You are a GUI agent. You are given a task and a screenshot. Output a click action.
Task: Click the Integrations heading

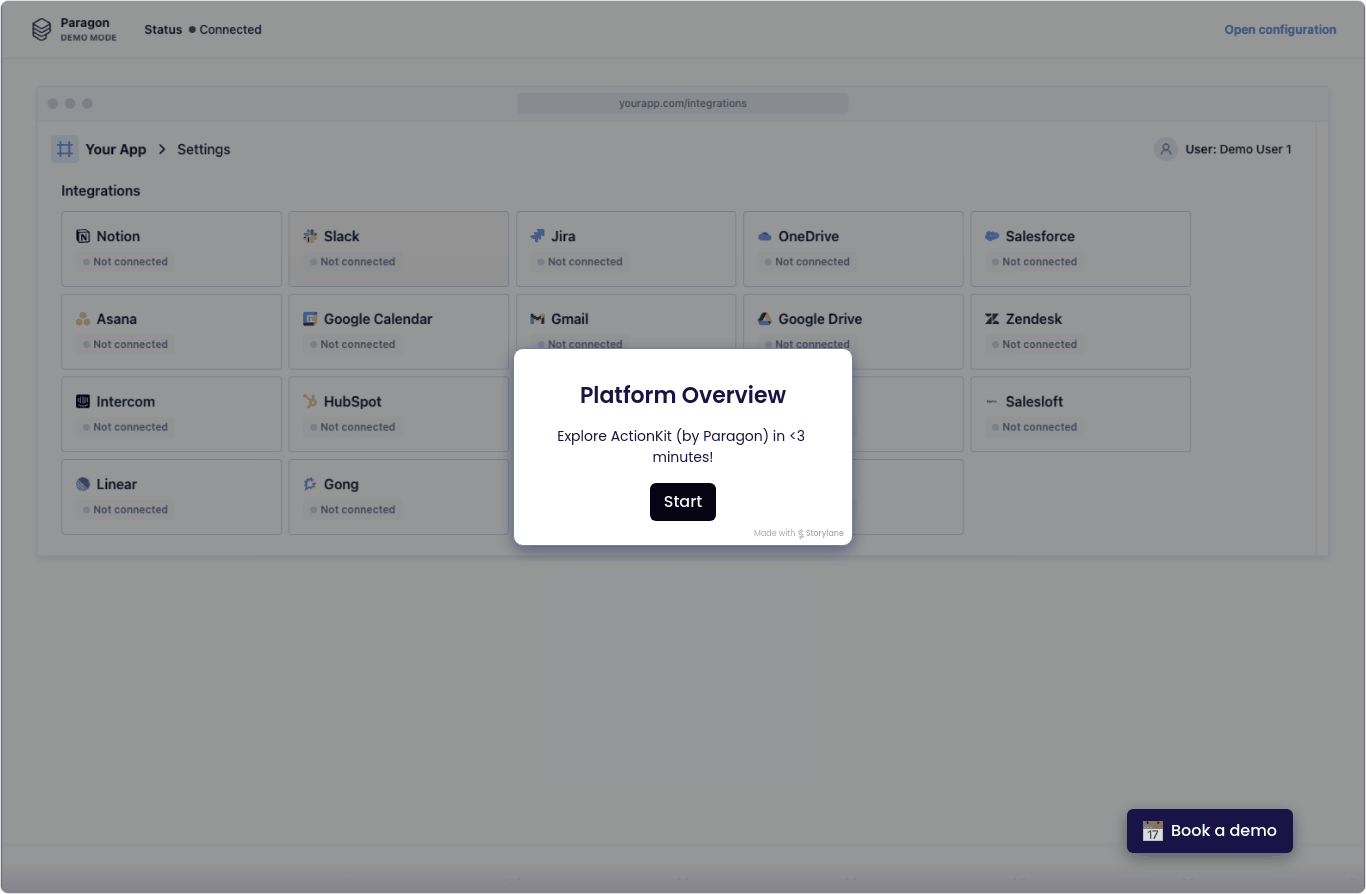point(101,191)
